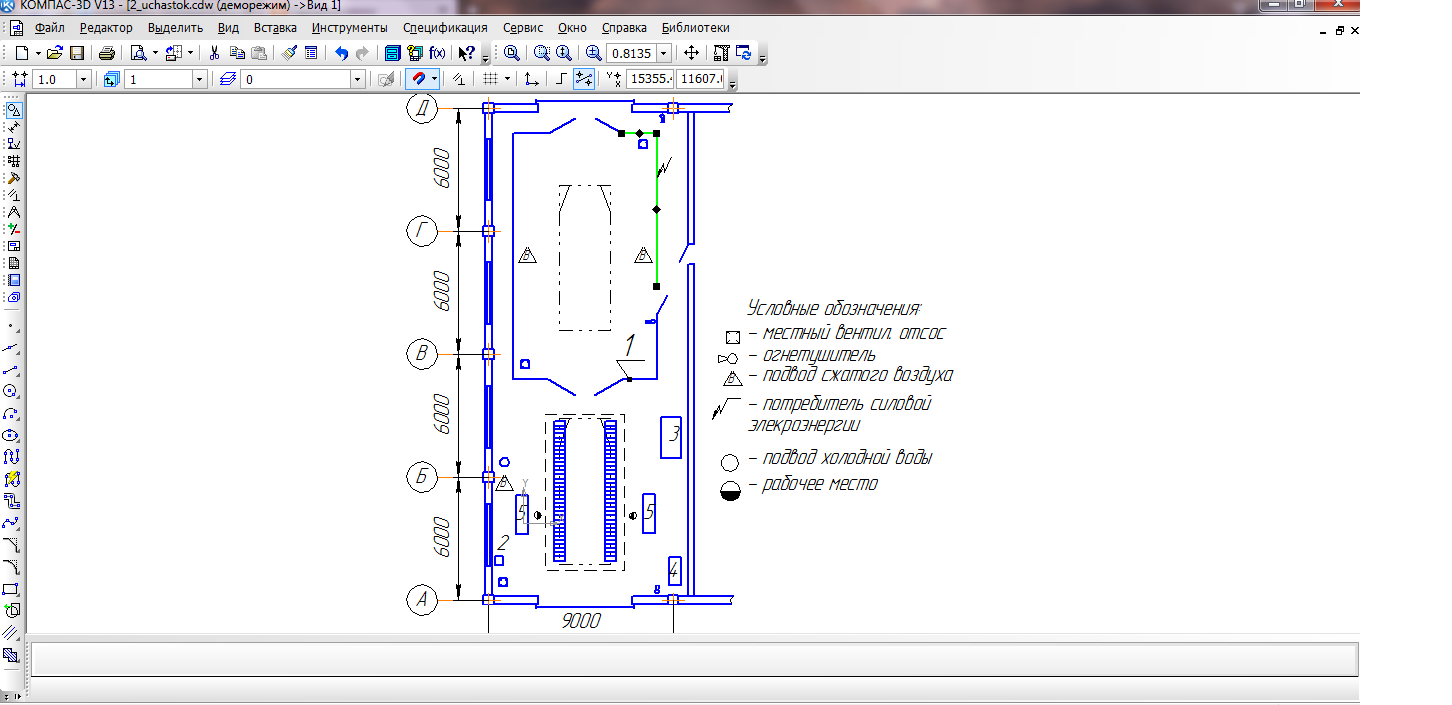1452x705 pixels.
Task: Open the Справка menu
Action: click(625, 28)
